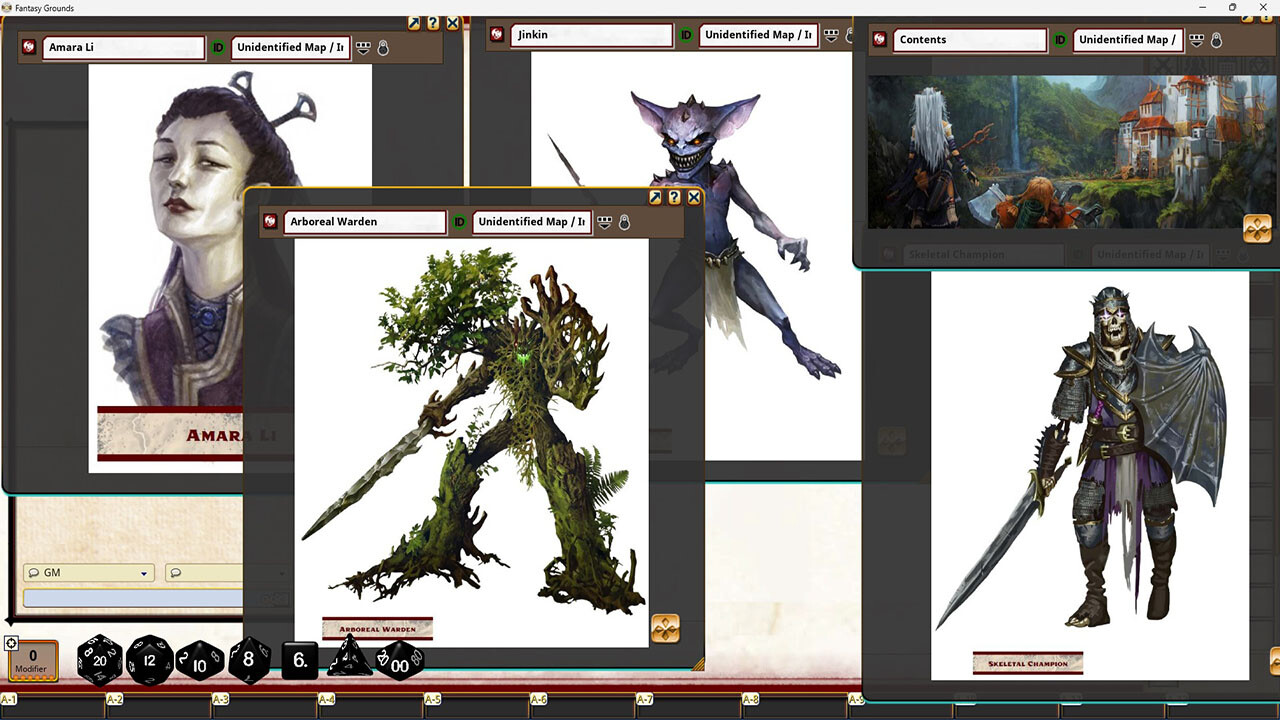Toggle ID visibility on the Jinkin window
The height and width of the screenshot is (720, 1280).
pyautogui.click(x=686, y=35)
